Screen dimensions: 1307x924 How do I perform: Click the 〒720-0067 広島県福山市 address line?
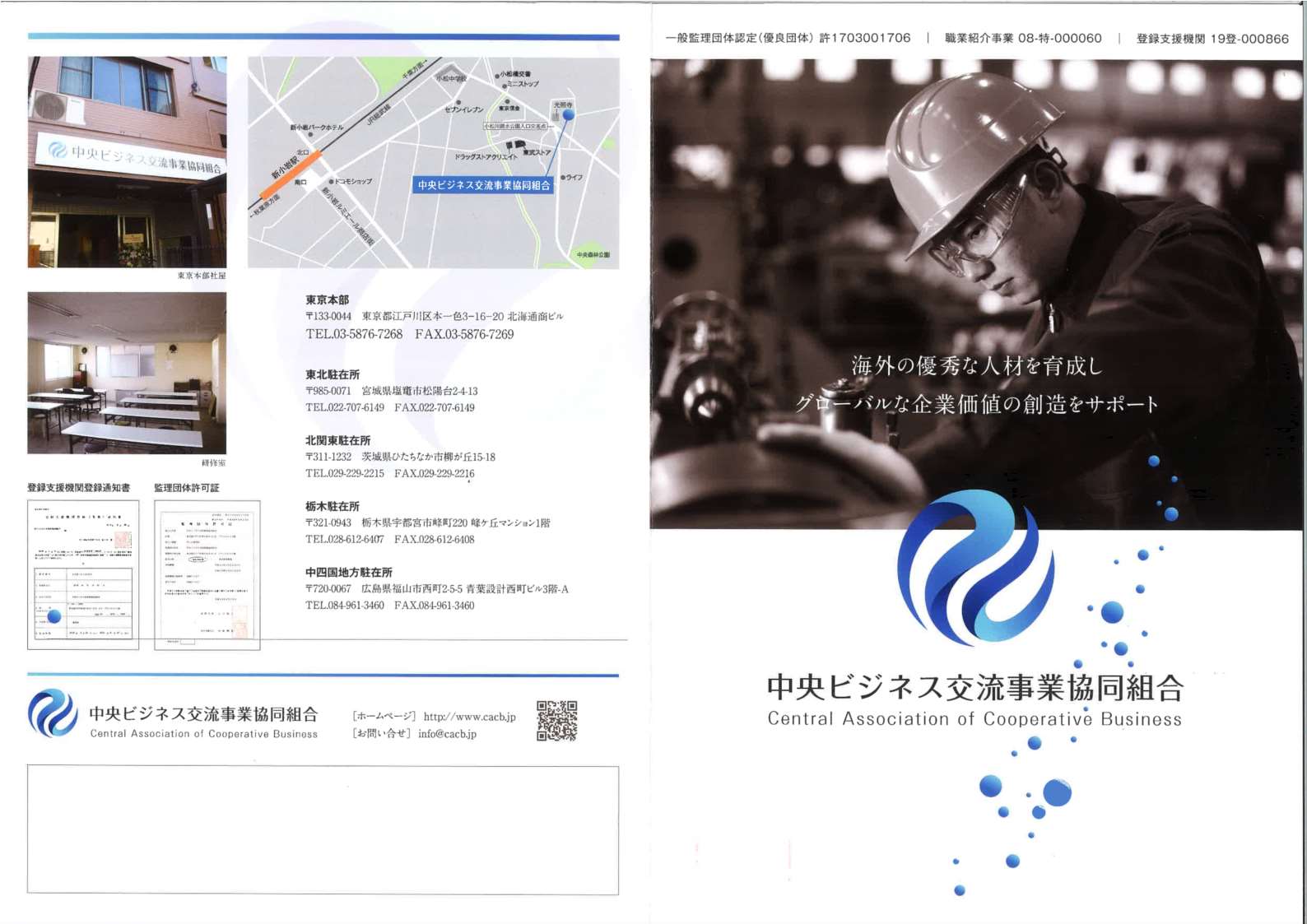click(x=437, y=588)
